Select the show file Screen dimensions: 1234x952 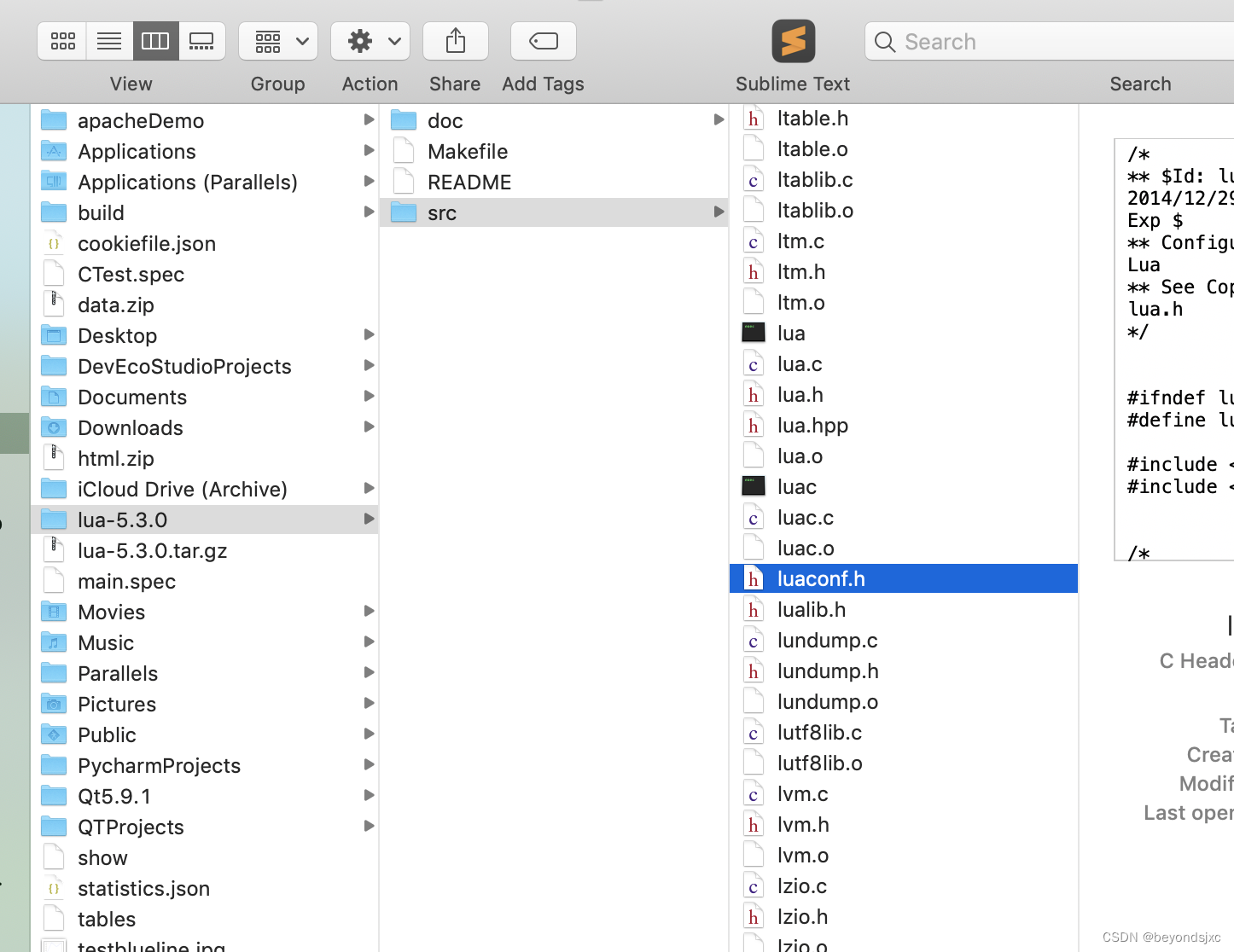tap(205, 857)
